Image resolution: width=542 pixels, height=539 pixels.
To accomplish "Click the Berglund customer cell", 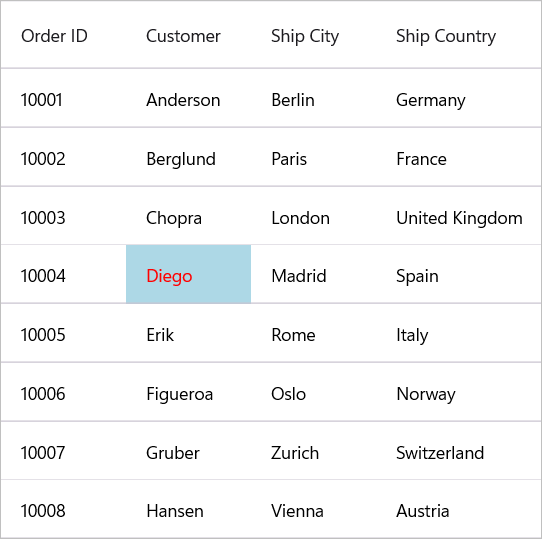I will pos(188,157).
